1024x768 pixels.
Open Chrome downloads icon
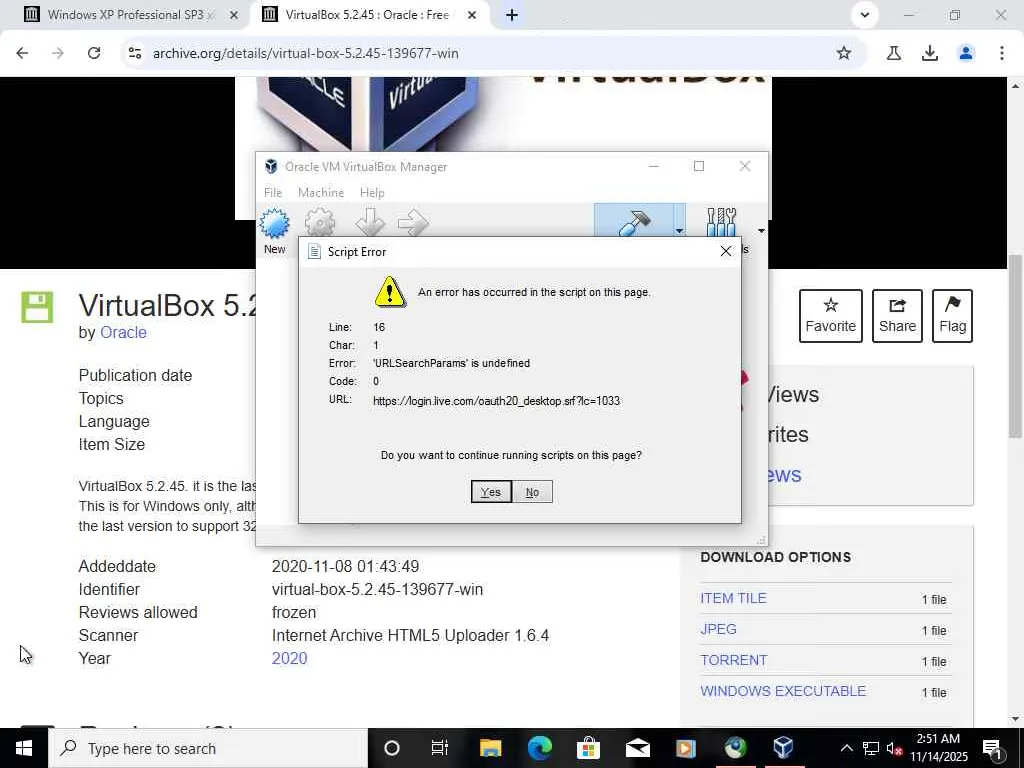(930, 53)
